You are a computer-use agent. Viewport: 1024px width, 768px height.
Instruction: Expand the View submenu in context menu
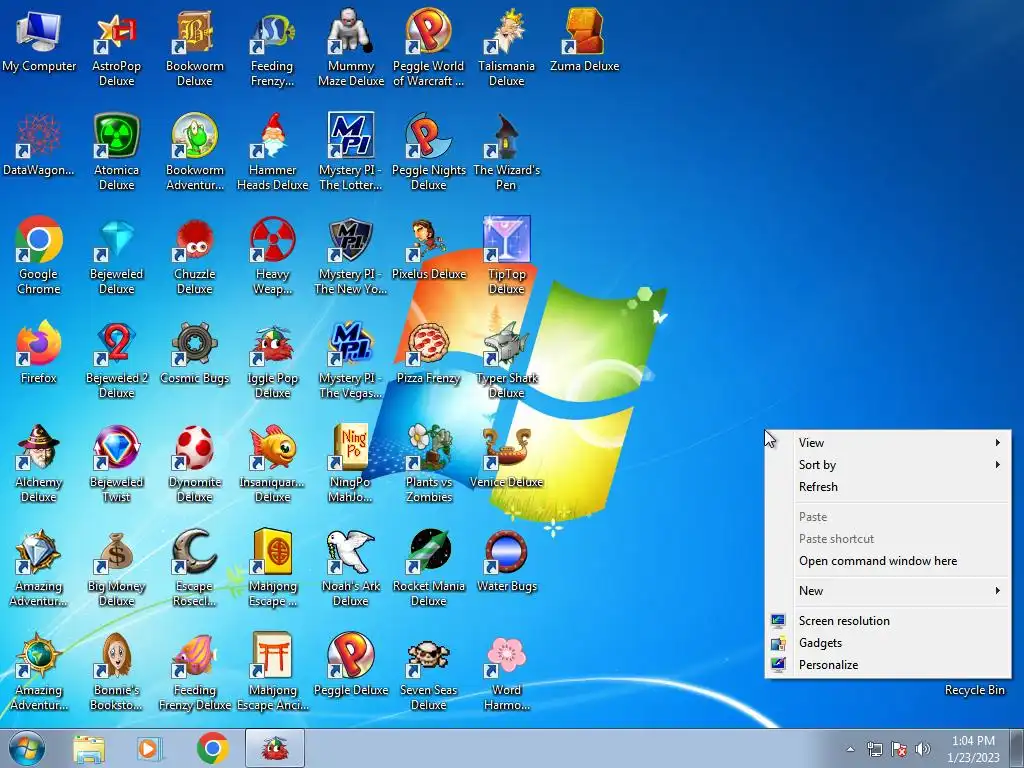888,443
